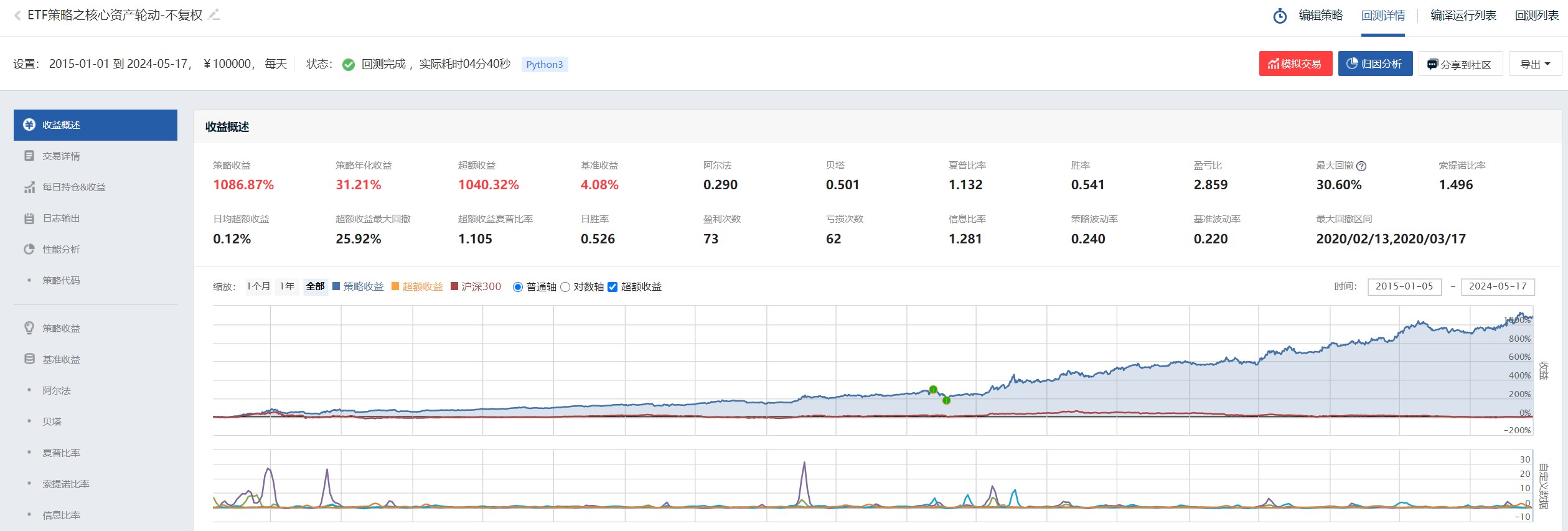The image size is (1568, 531).
Task: Switch to the 回测列表 tab
Action: [x=1536, y=16]
